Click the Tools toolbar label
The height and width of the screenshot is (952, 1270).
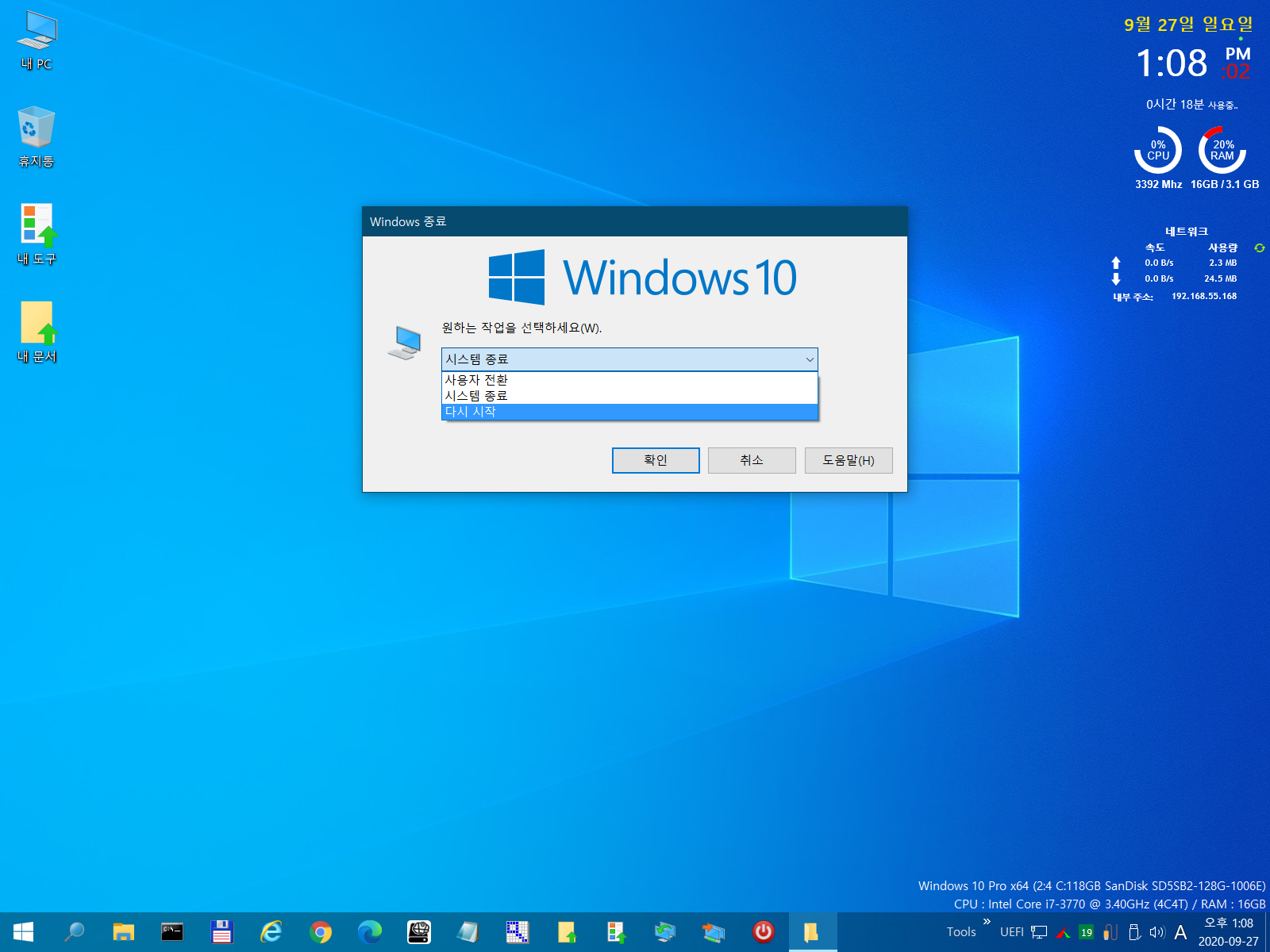961,932
